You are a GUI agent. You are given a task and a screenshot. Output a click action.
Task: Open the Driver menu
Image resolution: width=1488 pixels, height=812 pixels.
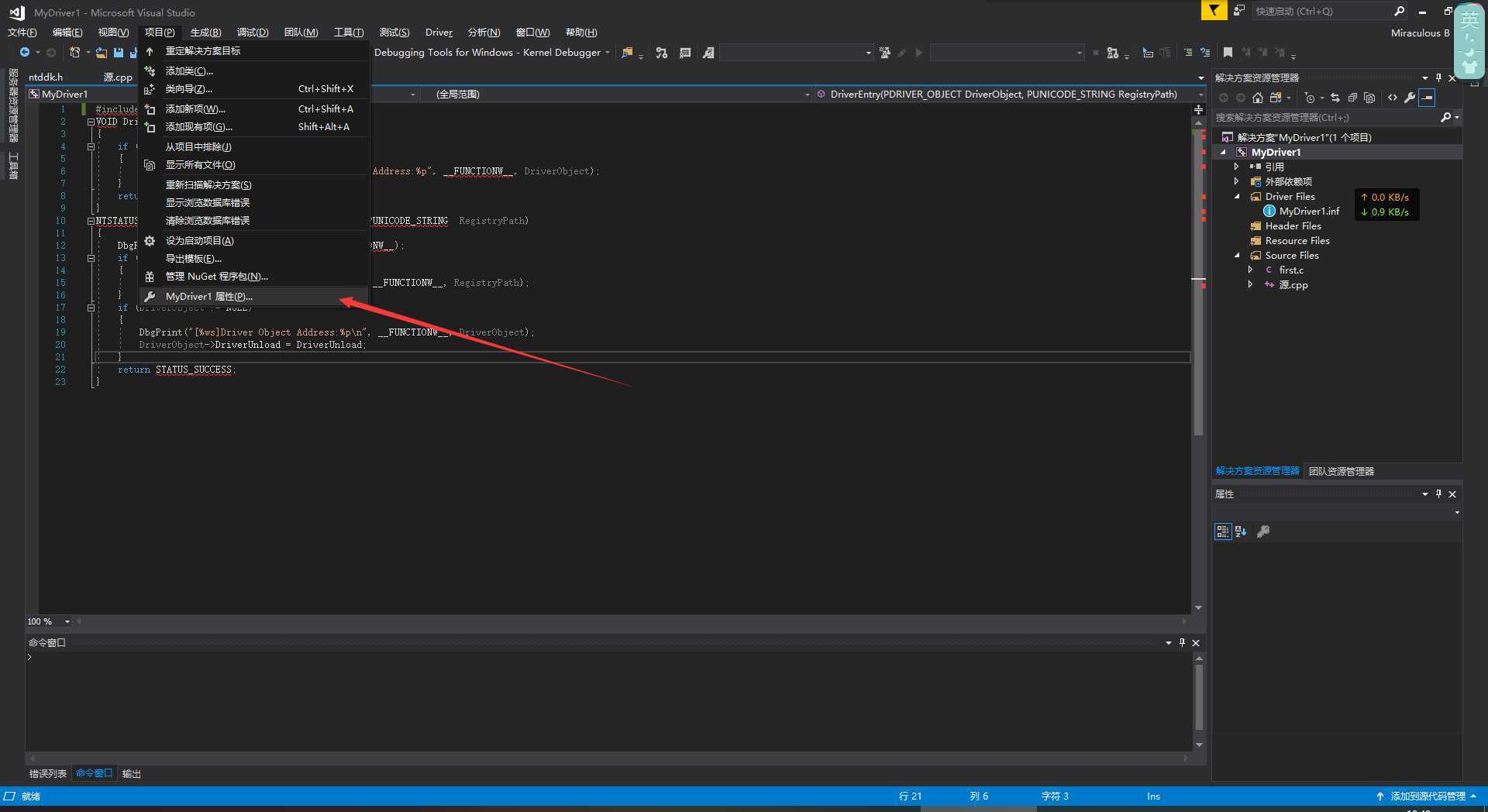pyautogui.click(x=439, y=33)
